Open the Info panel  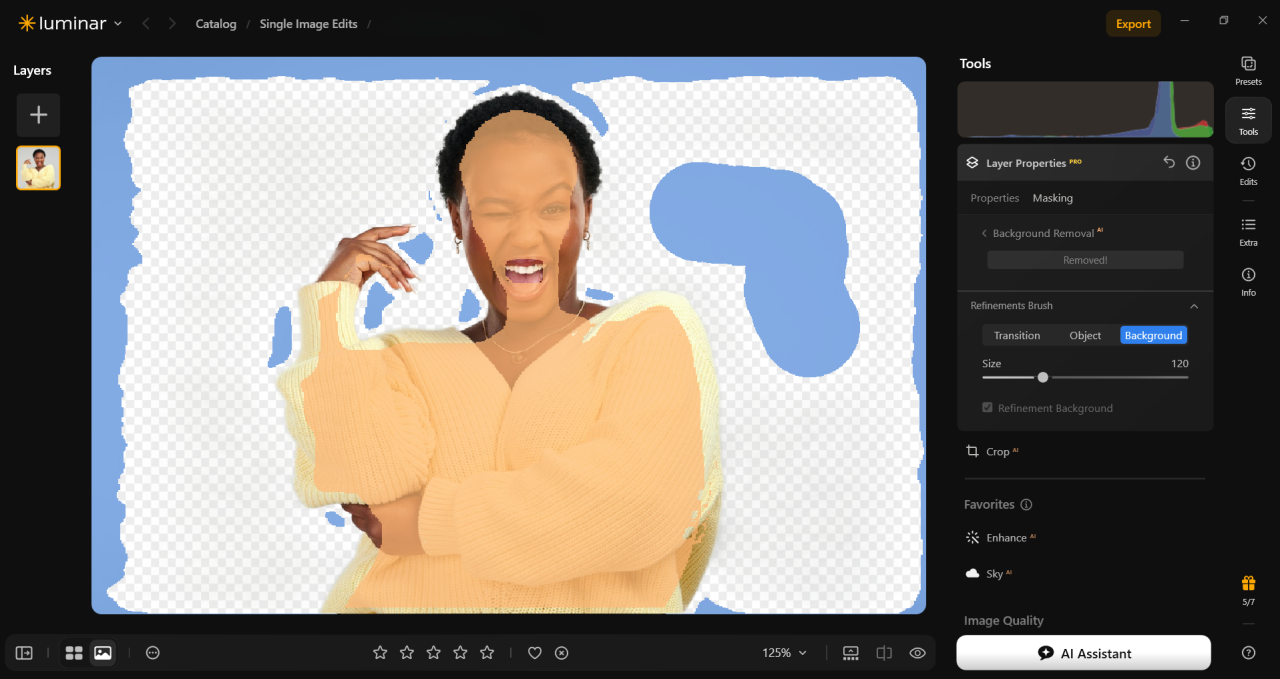(x=1248, y=282)
